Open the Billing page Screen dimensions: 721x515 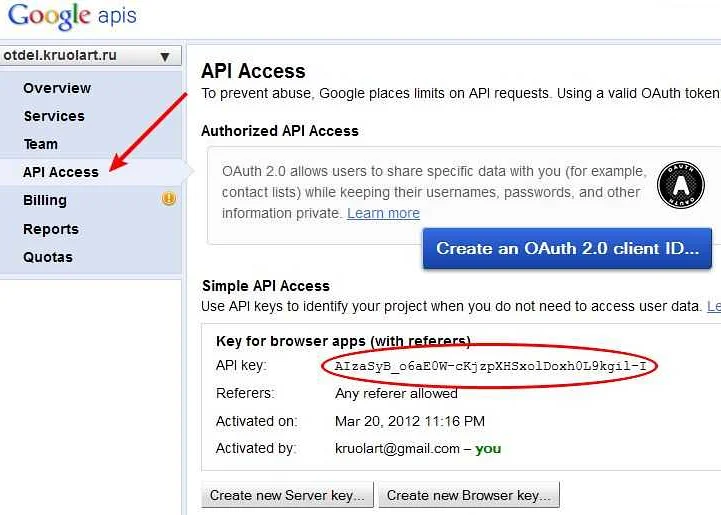(45, 200)
